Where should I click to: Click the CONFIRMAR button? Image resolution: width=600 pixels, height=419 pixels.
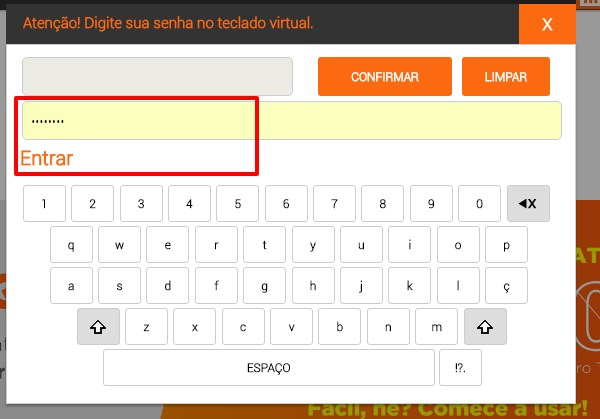coord(385,77)
